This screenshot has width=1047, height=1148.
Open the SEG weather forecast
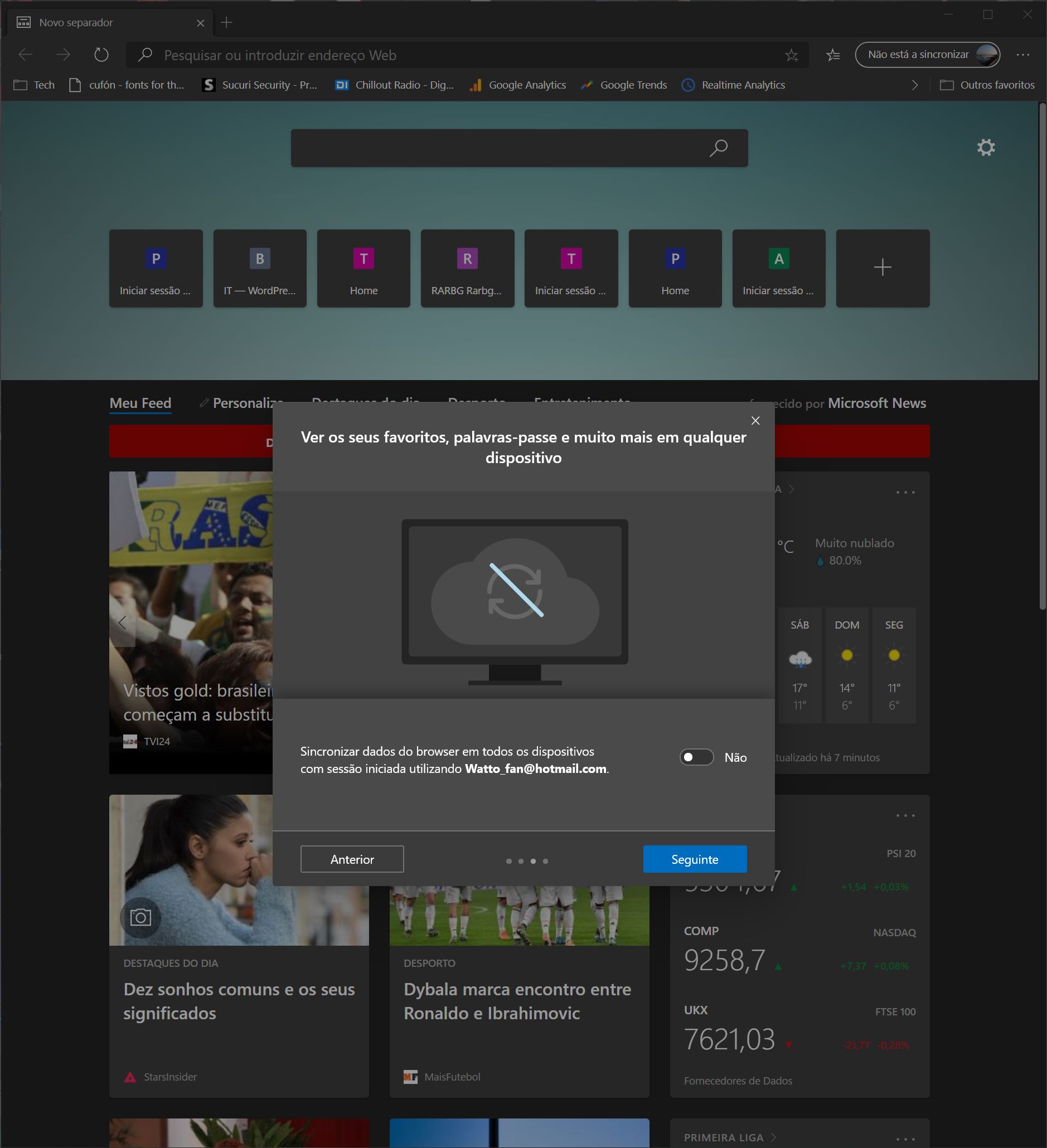pos(894,665)
